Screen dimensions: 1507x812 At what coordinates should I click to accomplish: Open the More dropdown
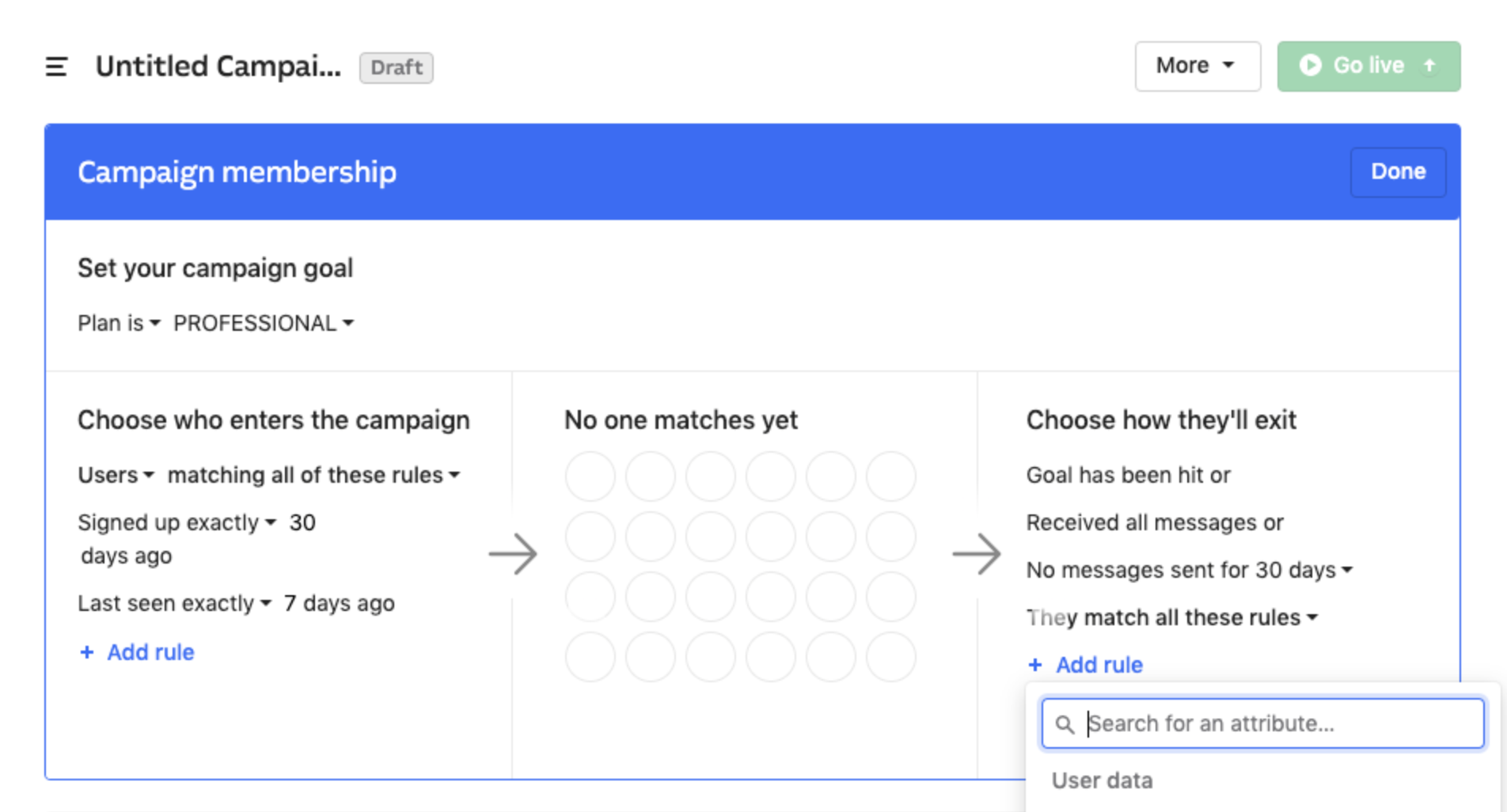point(1198,66)
